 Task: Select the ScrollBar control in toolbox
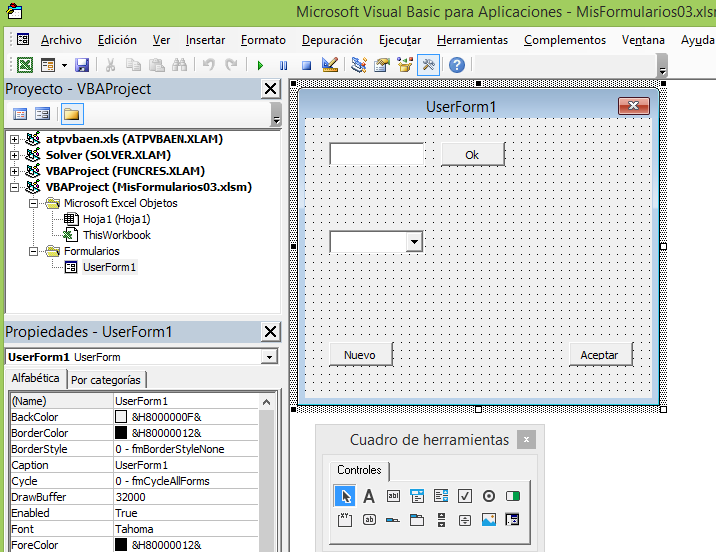(x=441, y=520)
